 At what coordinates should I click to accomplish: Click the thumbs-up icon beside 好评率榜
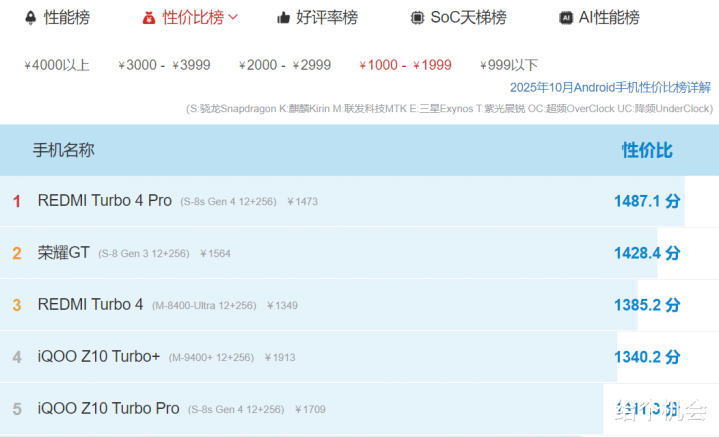click(x=283, y=18)
